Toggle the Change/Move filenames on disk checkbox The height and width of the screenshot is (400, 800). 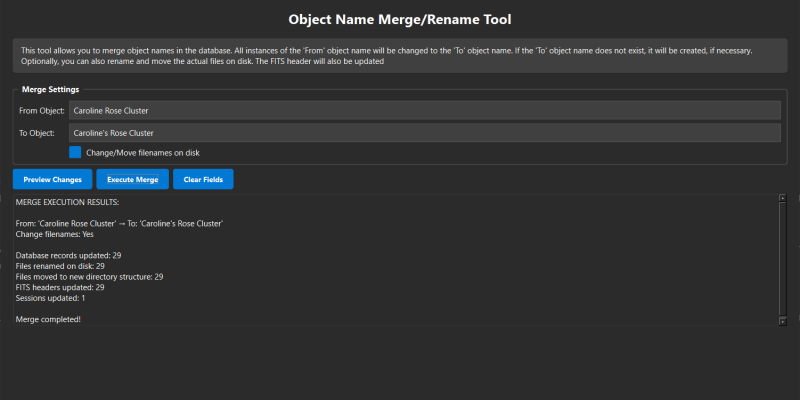click(x=75, y=152)
